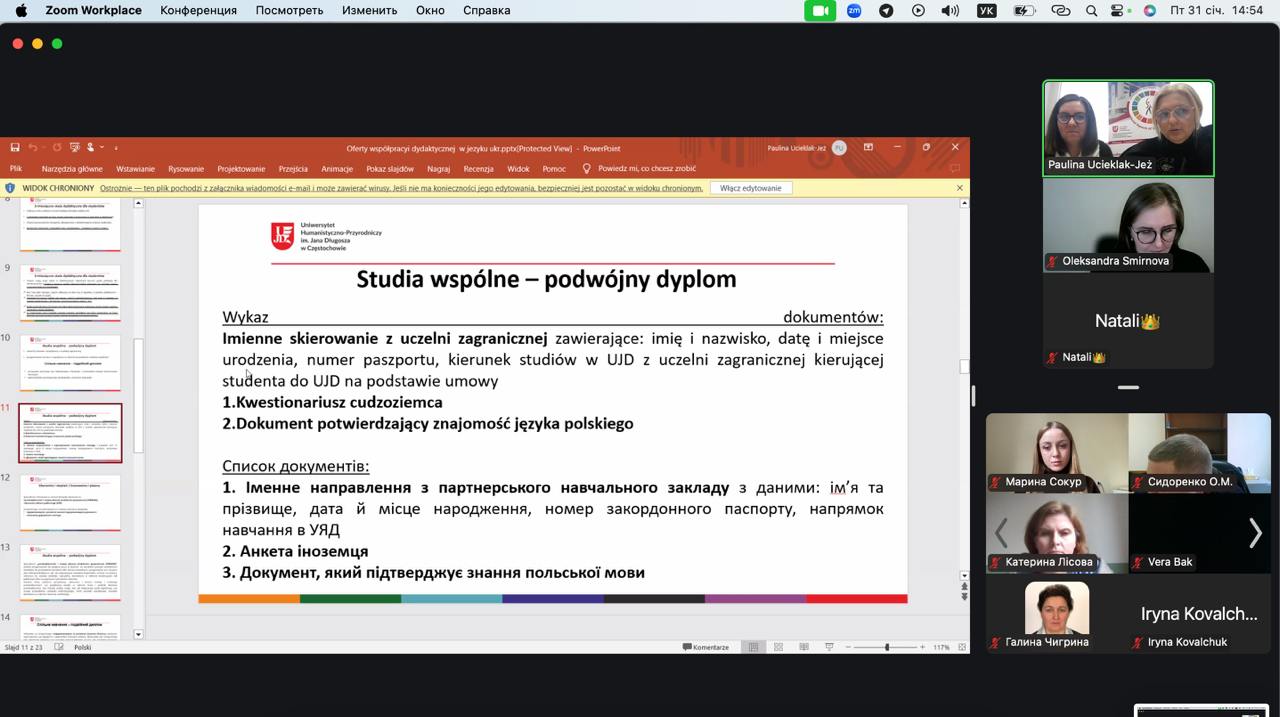The image size is (1280, 717).
Task: Click the PowerPoint Ribbon Display Options icon
Action: click(x=868, y=147)
